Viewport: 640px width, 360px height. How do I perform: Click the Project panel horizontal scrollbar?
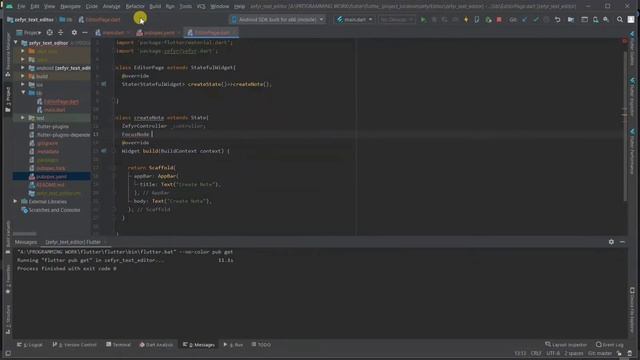pos(24,234)
